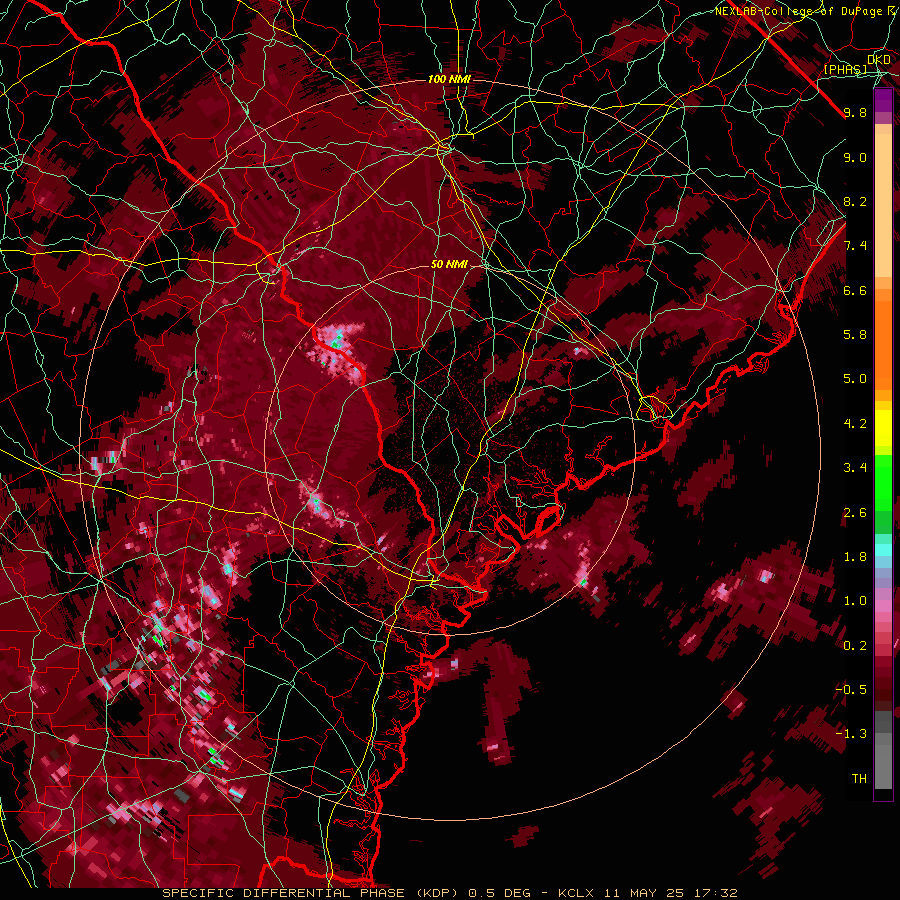Screen dimensions: 900x900
Task: Click the 6.6 value on color scale
Action: (855, 290)
